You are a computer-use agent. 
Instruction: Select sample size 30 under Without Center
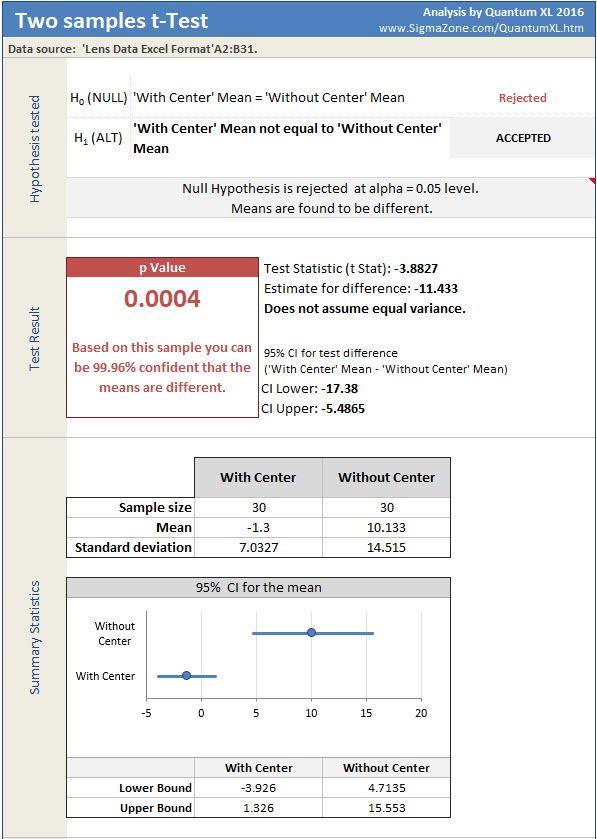(386, 507)
